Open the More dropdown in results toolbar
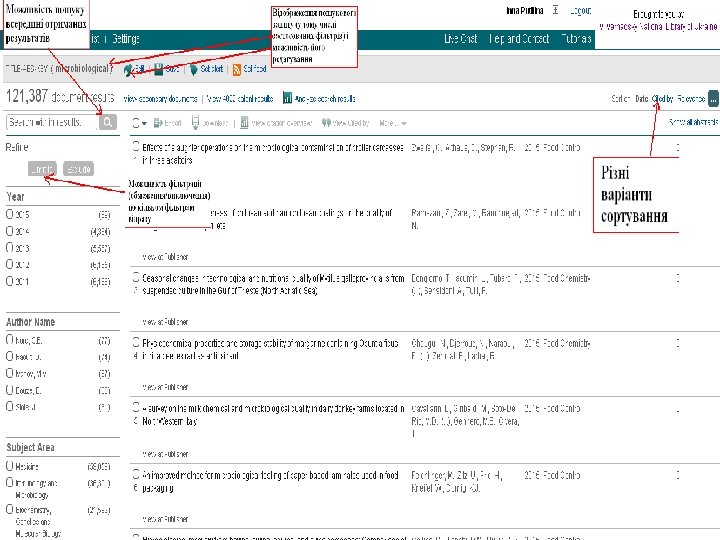The width and height of the screenshot is (720, 540). [393, 123]
